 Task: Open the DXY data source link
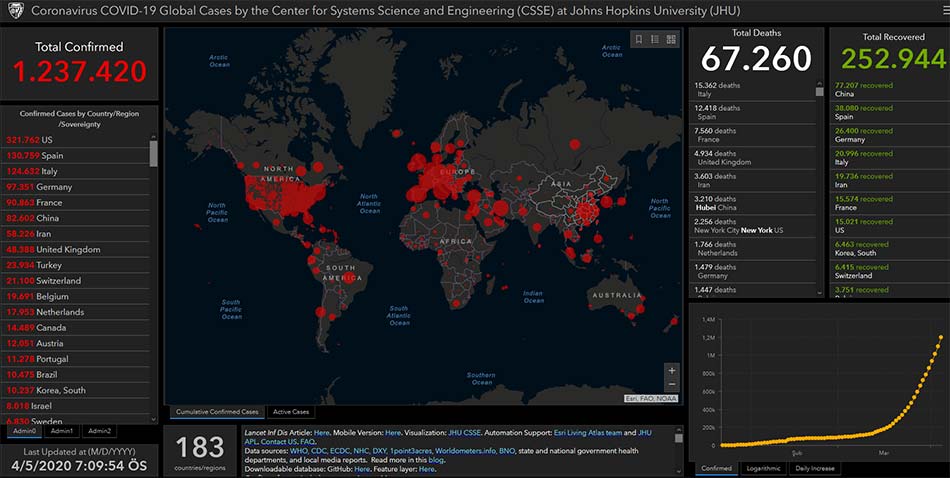click(379, 451)
